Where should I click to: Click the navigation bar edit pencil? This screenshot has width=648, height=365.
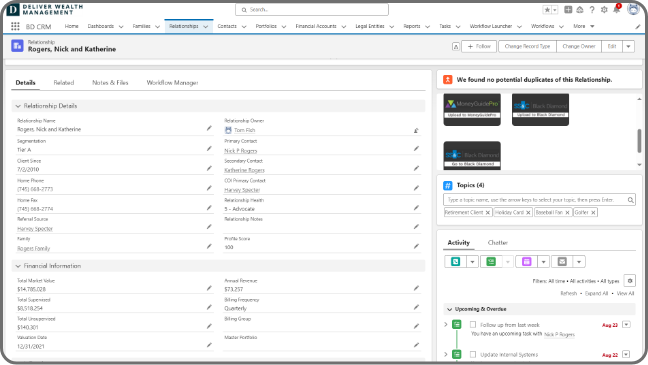point(638,26)
